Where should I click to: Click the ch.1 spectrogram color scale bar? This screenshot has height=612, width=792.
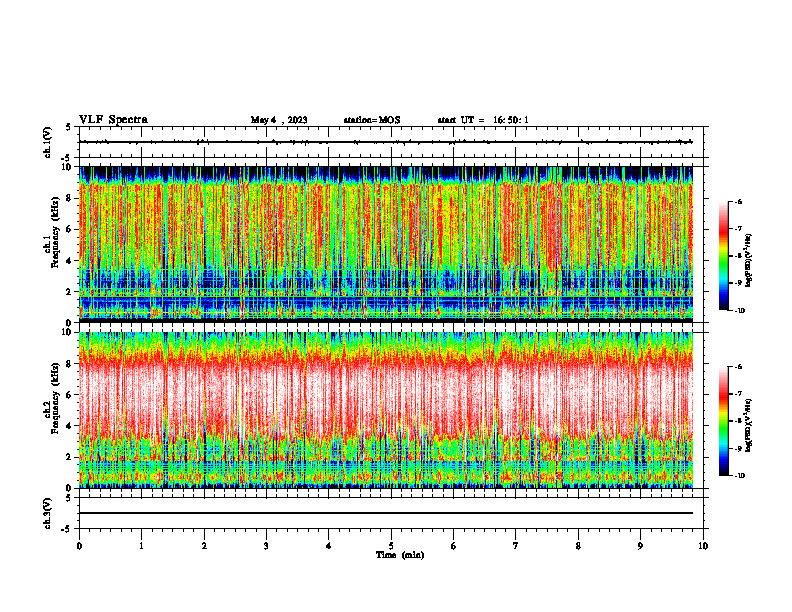pos(723,256)
